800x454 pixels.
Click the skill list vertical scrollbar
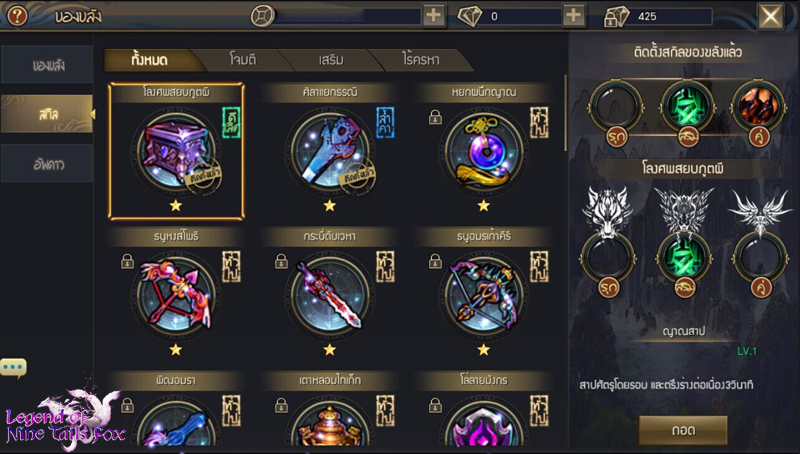click(565, 113)
